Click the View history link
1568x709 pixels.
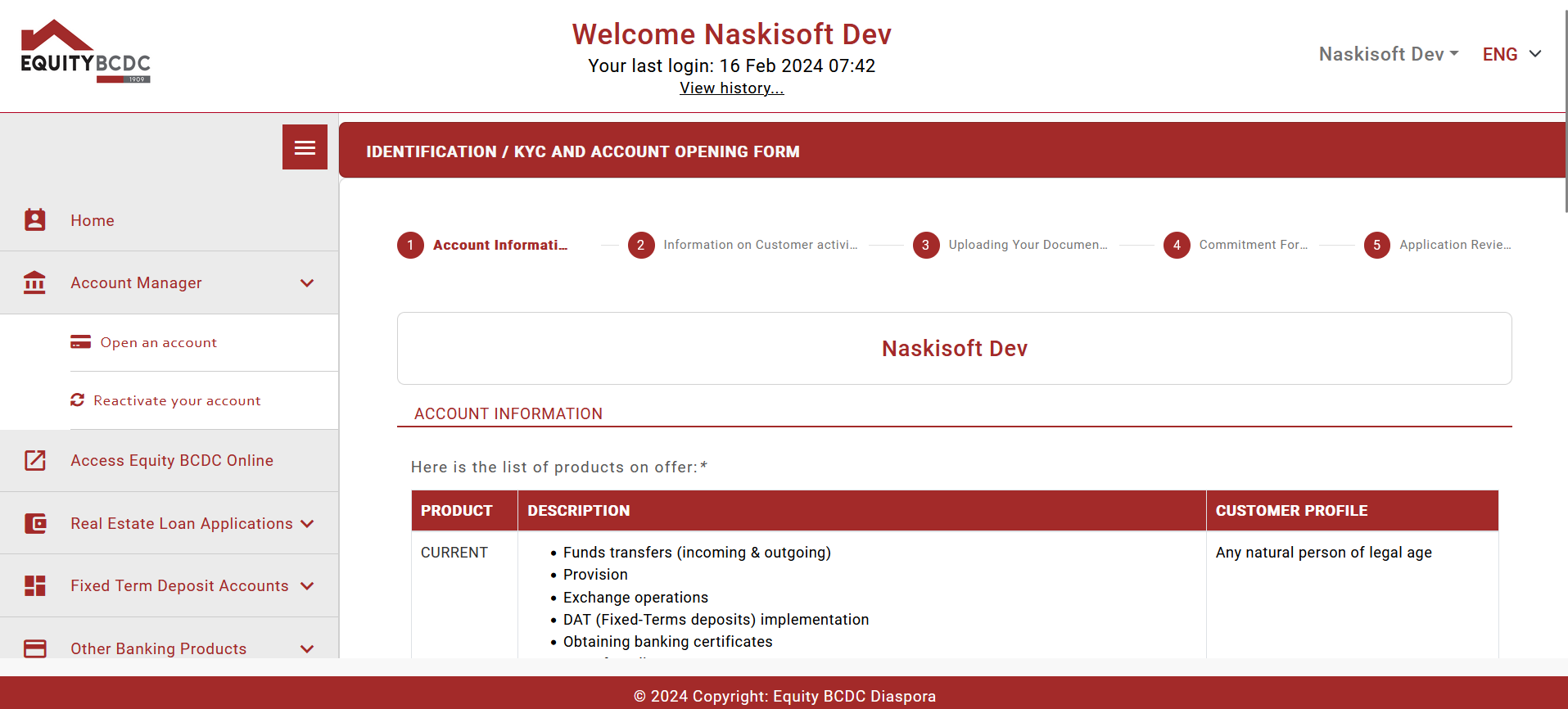point(732,88)
